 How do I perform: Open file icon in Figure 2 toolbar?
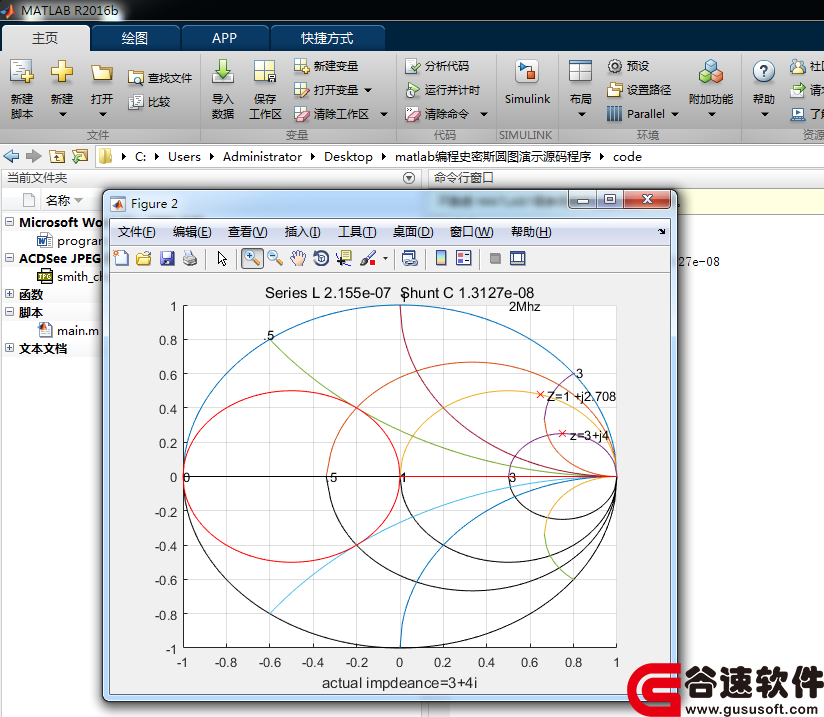[x=144, y=258]
